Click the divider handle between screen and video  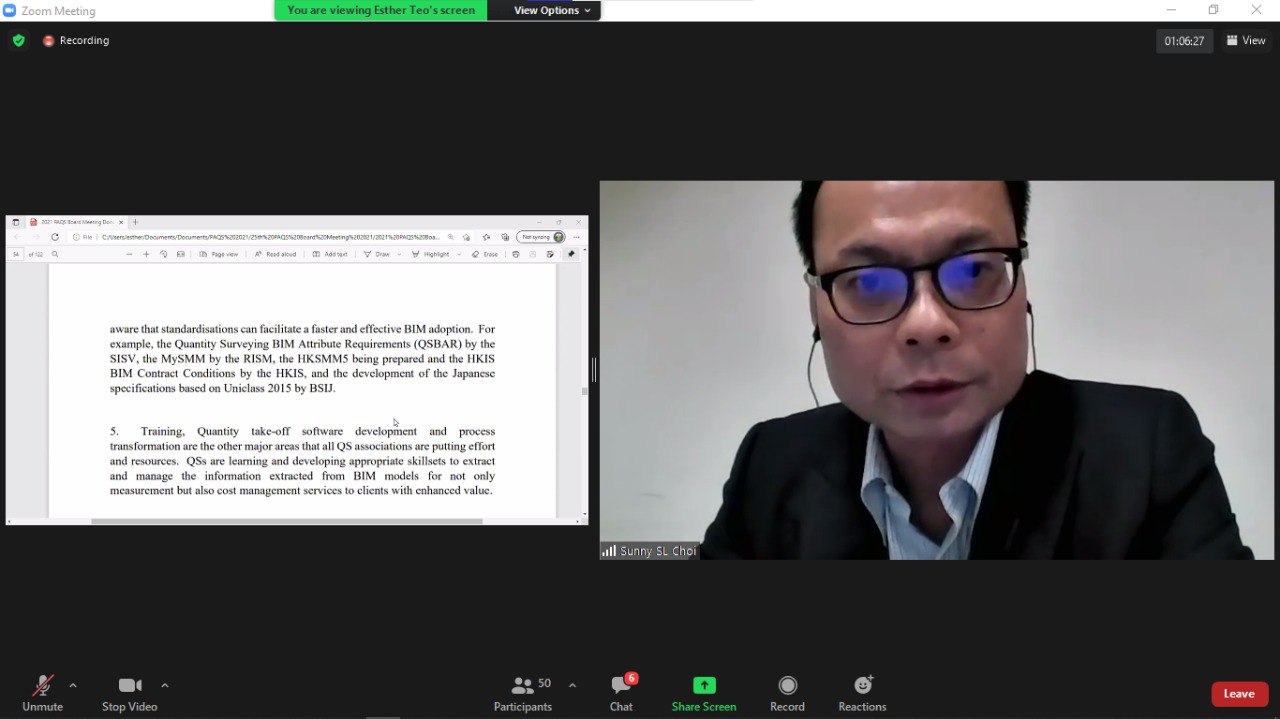tap(594, 370)
